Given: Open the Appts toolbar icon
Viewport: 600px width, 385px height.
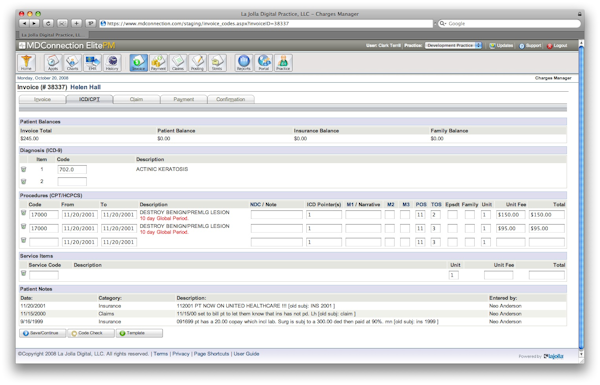Looking at the screenshot, I should coord(53,63).
